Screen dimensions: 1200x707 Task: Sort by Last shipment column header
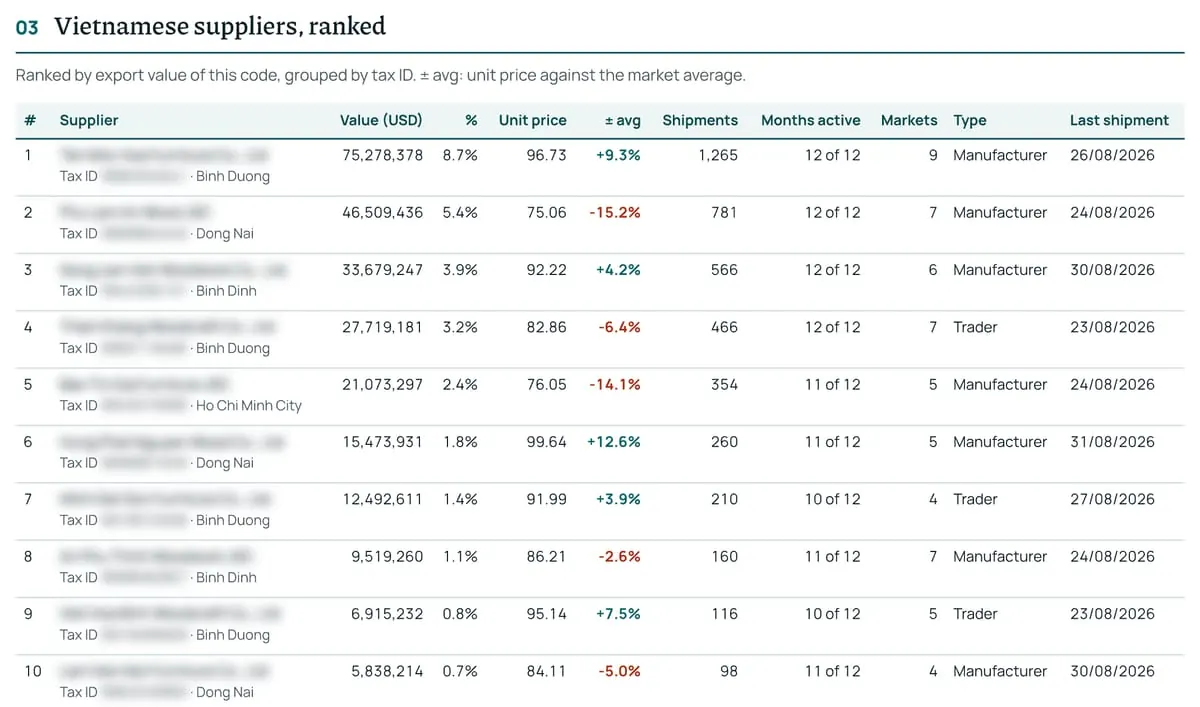tap(1119, 120)
